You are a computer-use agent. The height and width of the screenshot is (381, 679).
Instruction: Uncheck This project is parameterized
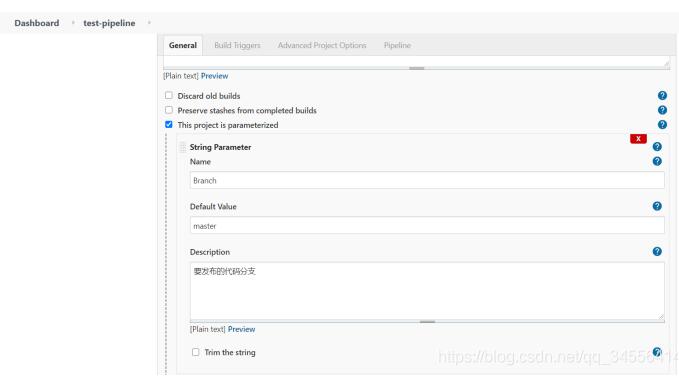pyautogui.click(x=168, y=124)
